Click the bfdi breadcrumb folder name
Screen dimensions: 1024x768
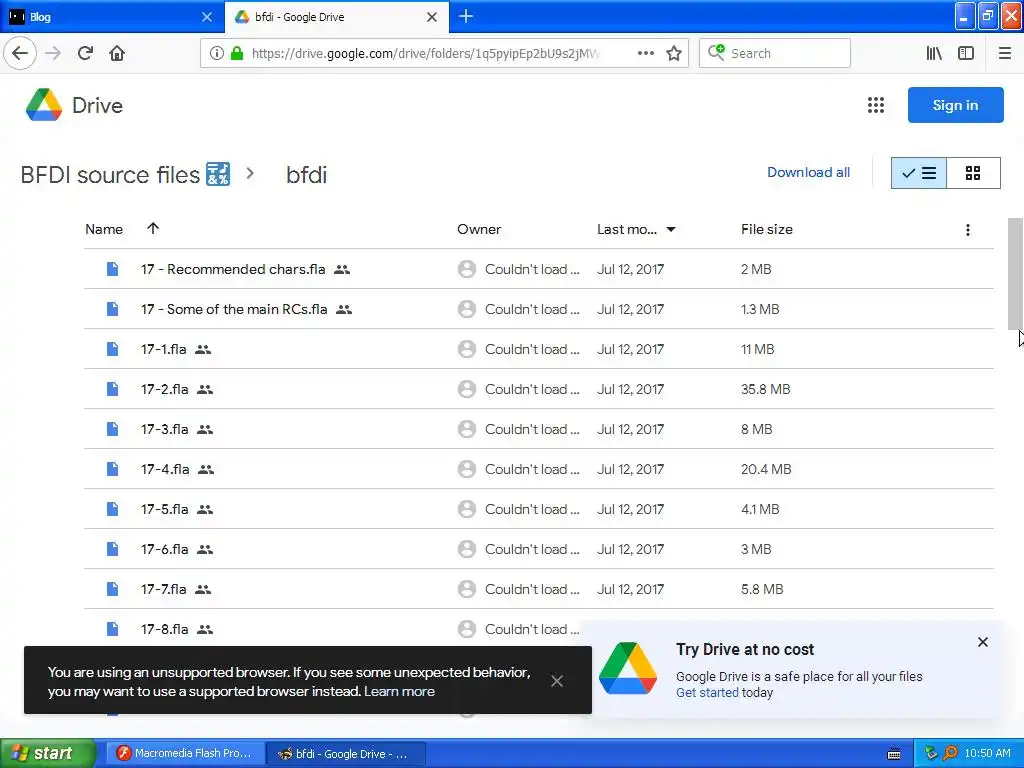pos(306,174)
